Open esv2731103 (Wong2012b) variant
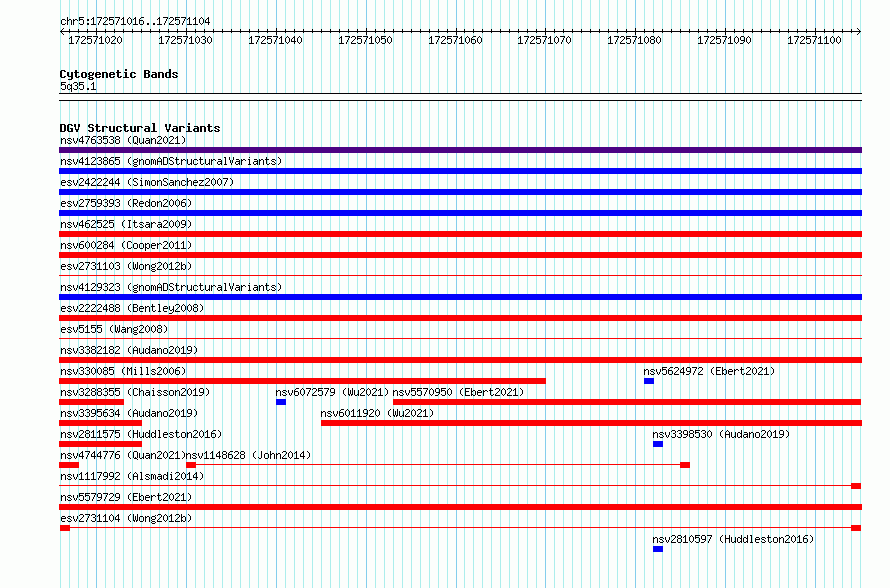890x588 pixels. (126, 266)
